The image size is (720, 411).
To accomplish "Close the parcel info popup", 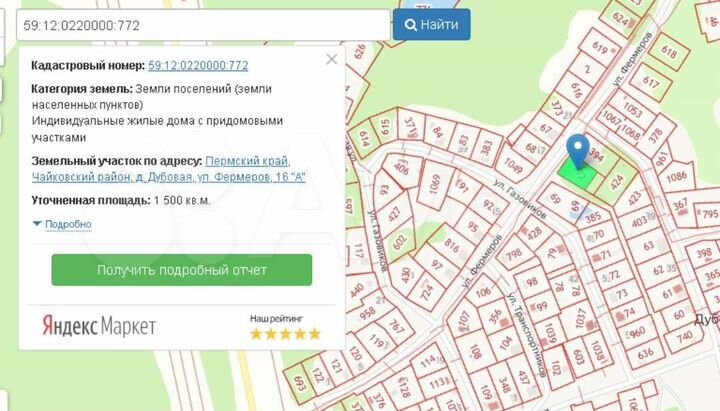I will (332, 59).
